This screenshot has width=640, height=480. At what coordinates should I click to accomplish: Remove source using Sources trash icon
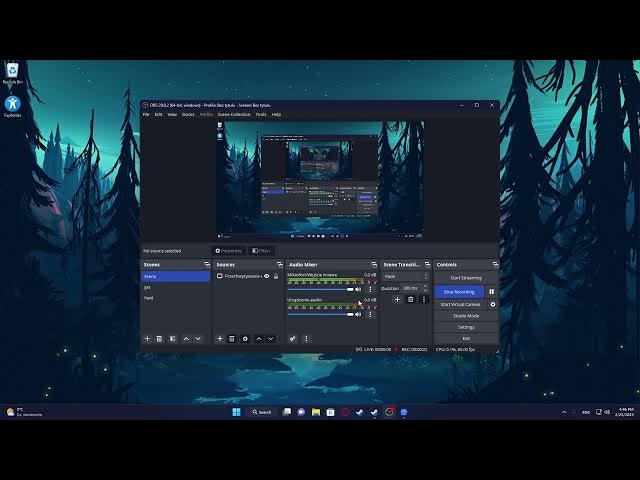(x=232, y=339)
